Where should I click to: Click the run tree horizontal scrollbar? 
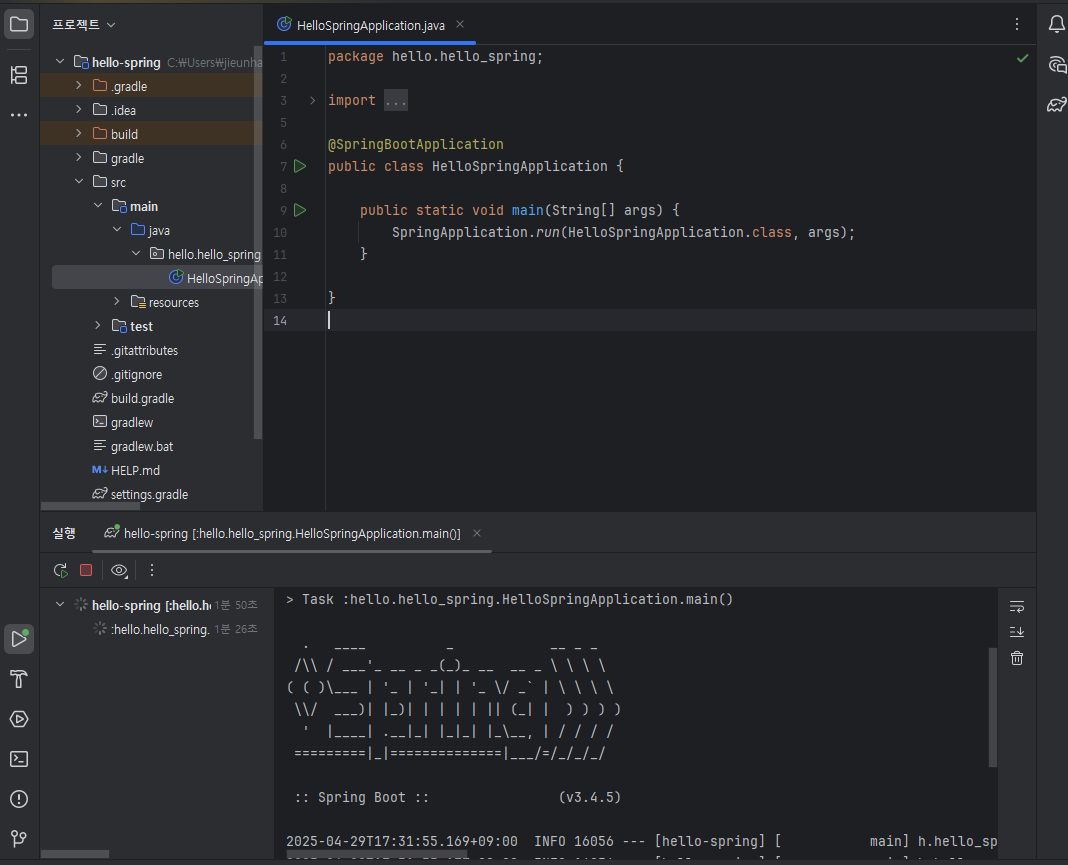(75, 854)
